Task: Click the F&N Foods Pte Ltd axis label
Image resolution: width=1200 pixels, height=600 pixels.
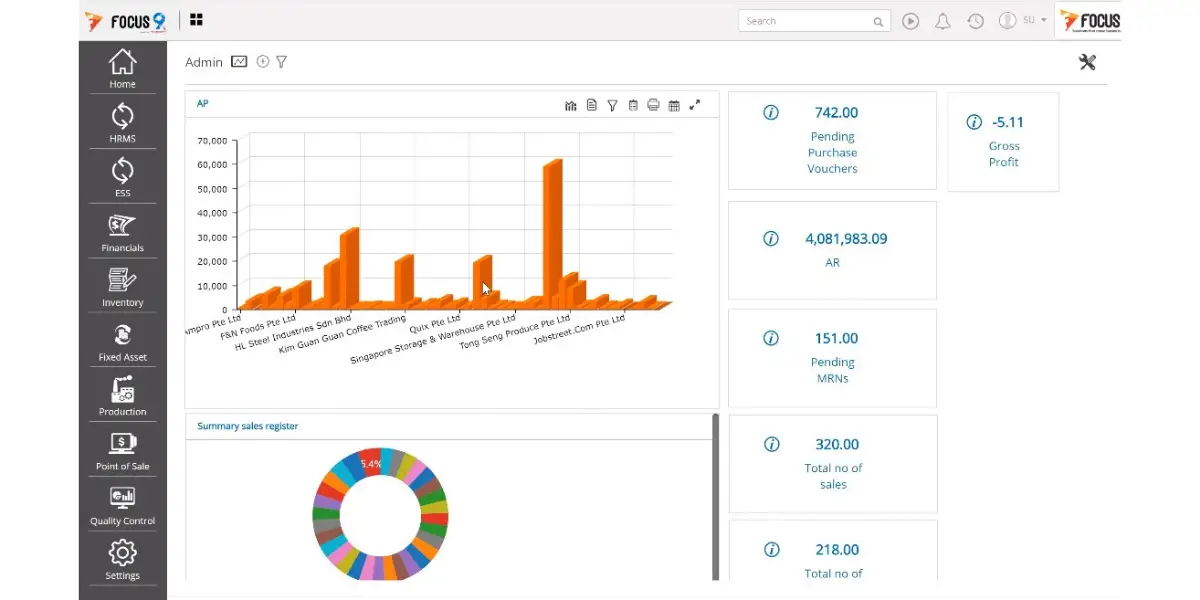Action: point(258,327)
